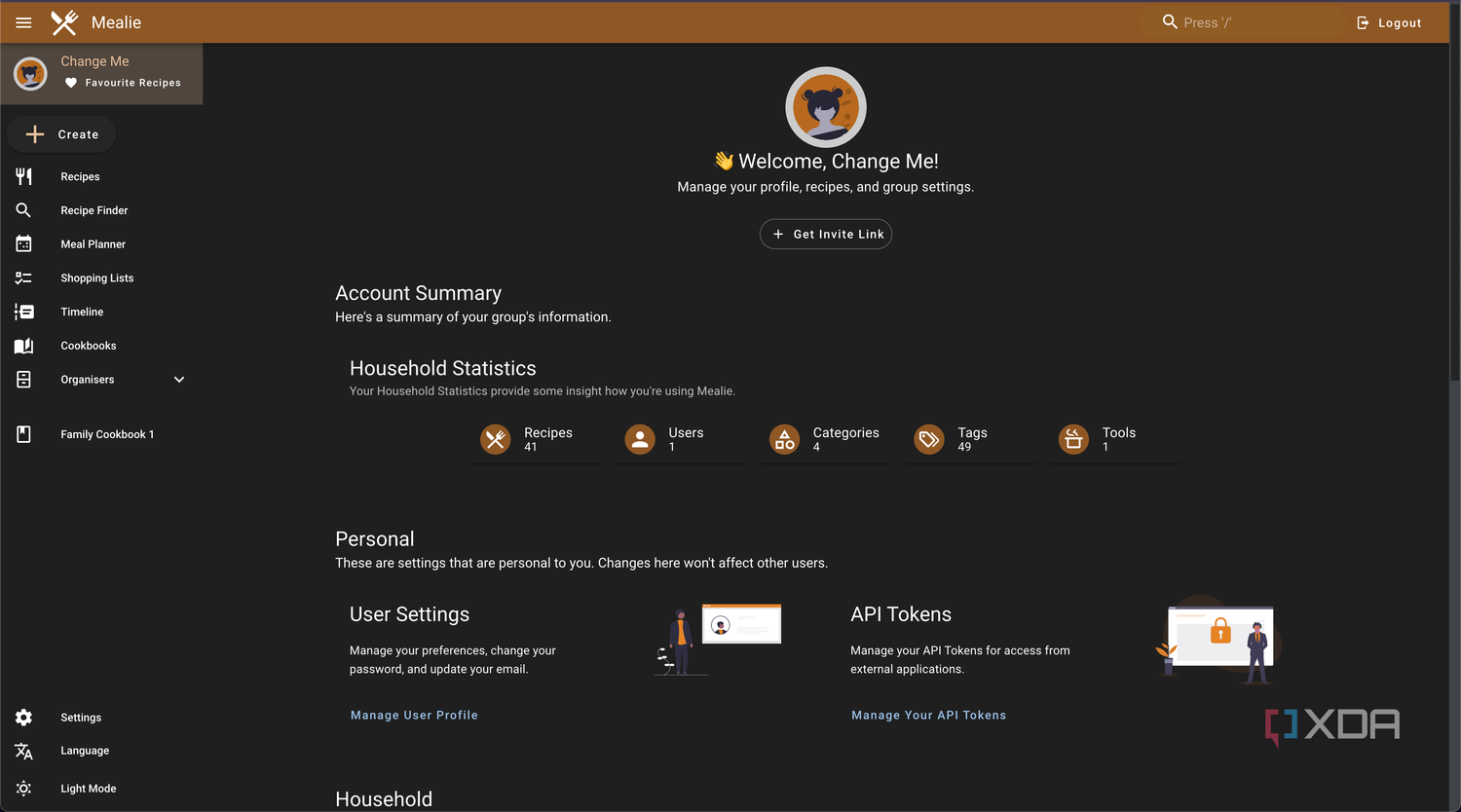Open the Create menu button
This screenshot has height=812, width=1461.
click(x=61, y=134)
